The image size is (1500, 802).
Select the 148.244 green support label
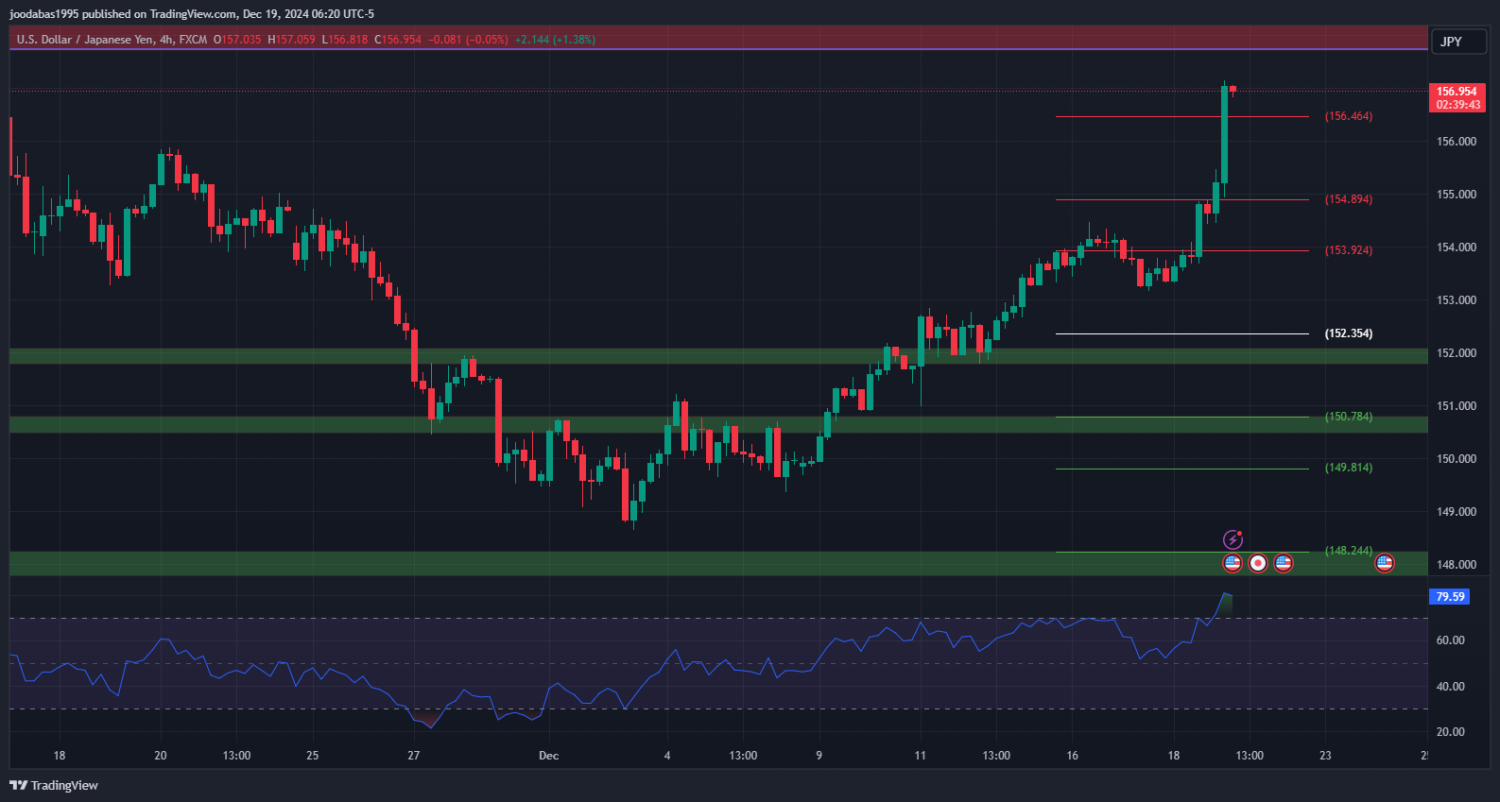coord(1348,550)
